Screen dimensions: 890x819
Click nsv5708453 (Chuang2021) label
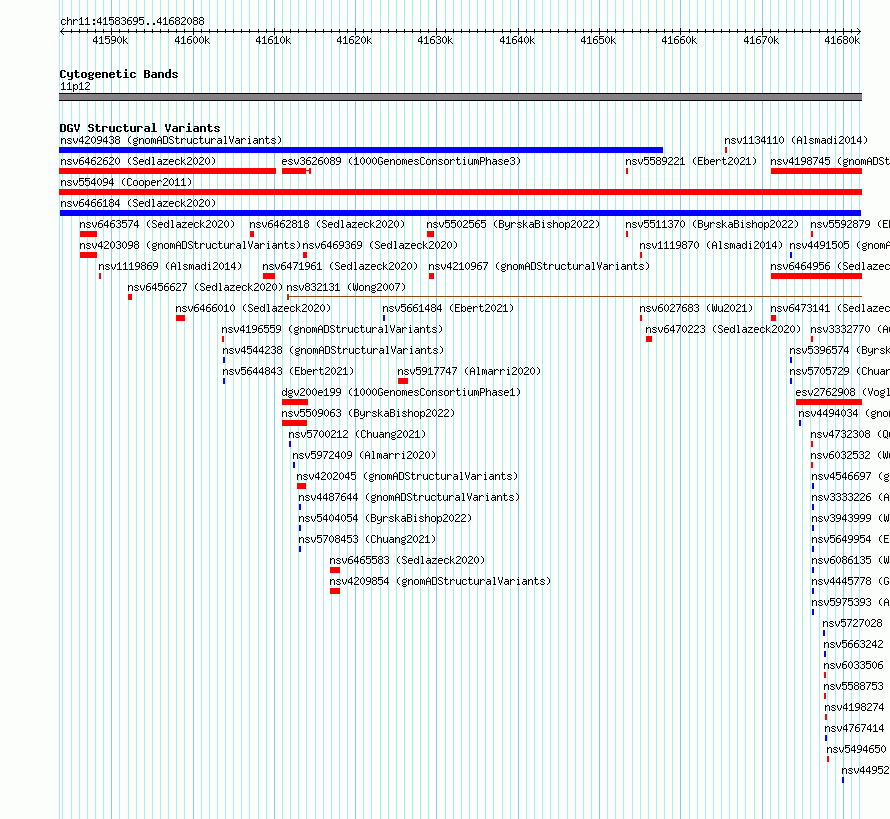coord(367,539)
